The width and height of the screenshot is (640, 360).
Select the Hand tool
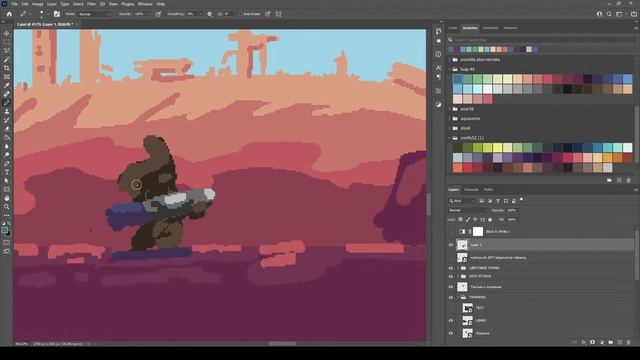(x=7, y=198)
